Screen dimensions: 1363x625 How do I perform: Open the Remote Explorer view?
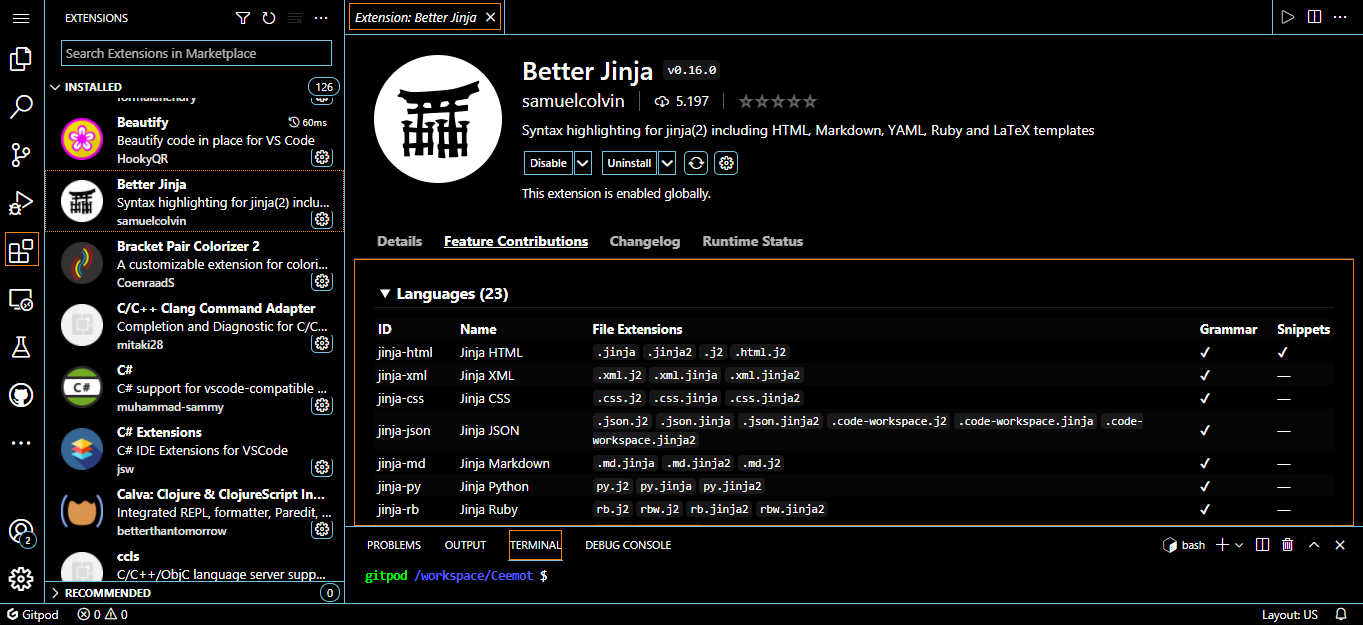[x=21, y=298]
